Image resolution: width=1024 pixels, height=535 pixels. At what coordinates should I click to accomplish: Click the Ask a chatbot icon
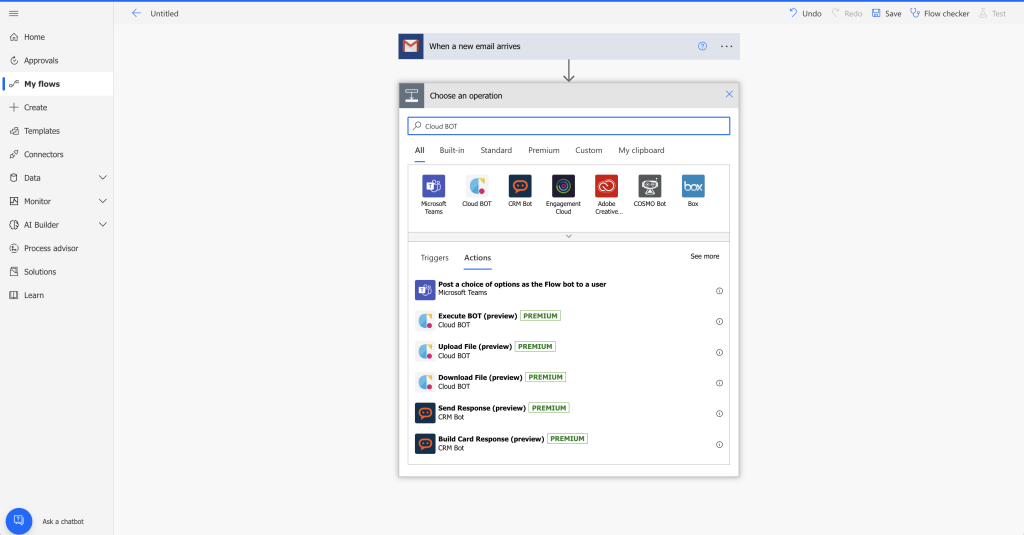coord(19,521)
